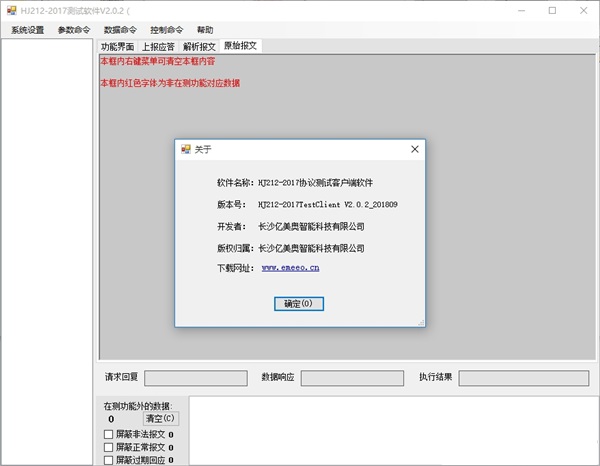Minimize the HJ212-2017 main window
This screenshot has width=600, height=466.
point(521,10)
